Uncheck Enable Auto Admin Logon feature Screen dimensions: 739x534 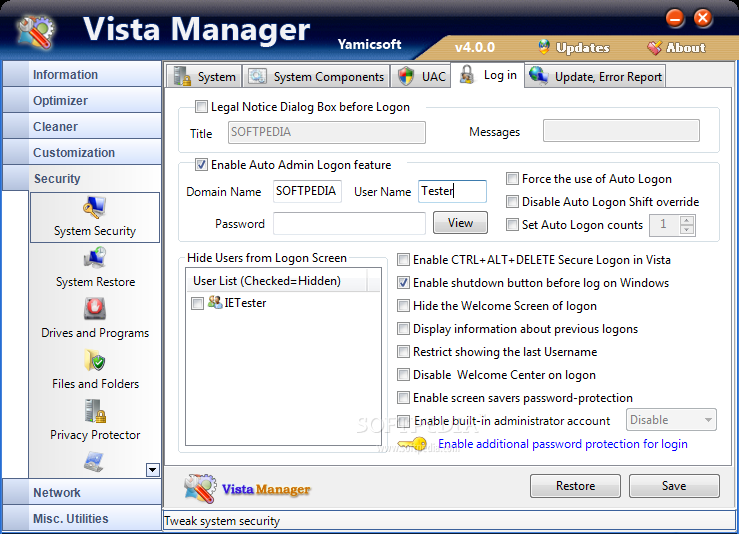201,164
